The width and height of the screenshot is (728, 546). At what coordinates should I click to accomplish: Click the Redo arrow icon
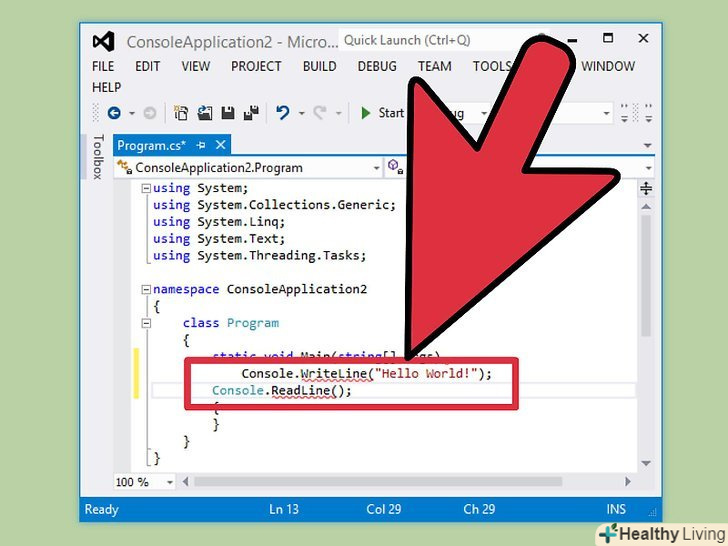tap(320, 113)
